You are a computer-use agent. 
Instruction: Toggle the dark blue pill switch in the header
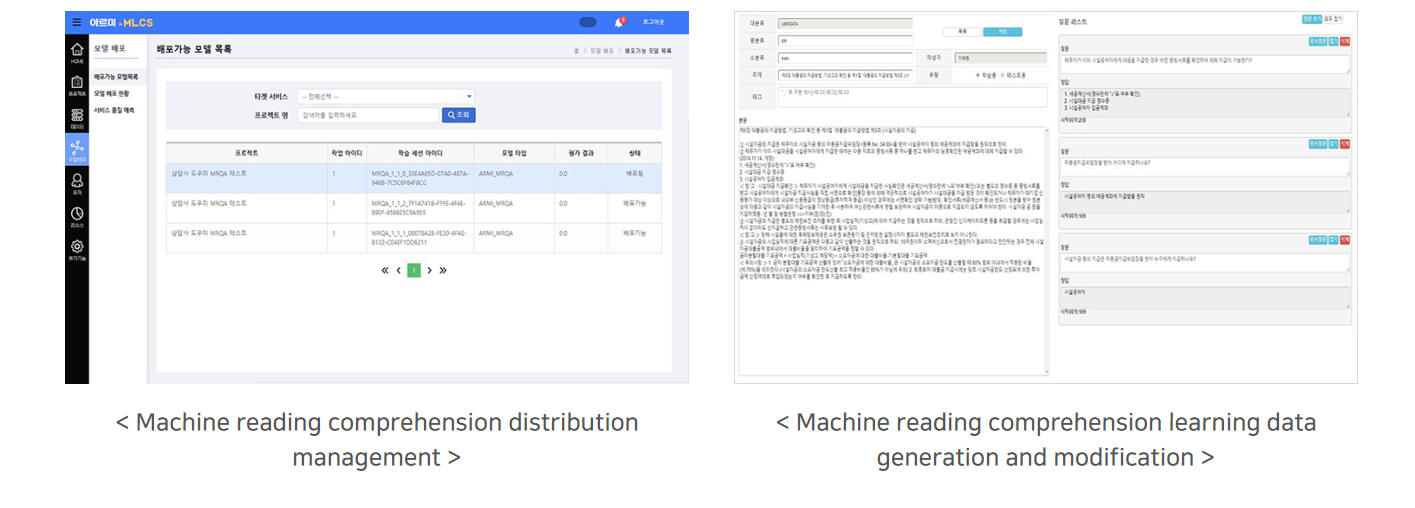(588, 22)
